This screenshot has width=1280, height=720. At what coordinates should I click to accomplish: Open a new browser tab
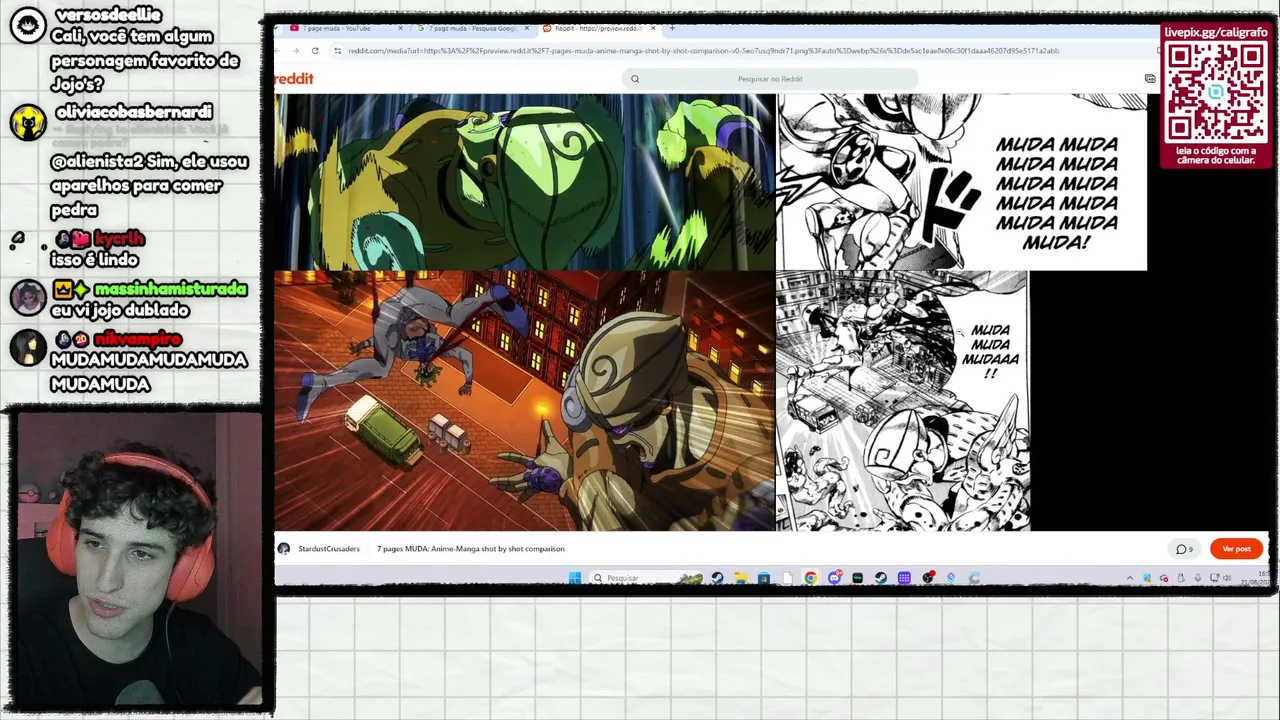coord(672,28)
